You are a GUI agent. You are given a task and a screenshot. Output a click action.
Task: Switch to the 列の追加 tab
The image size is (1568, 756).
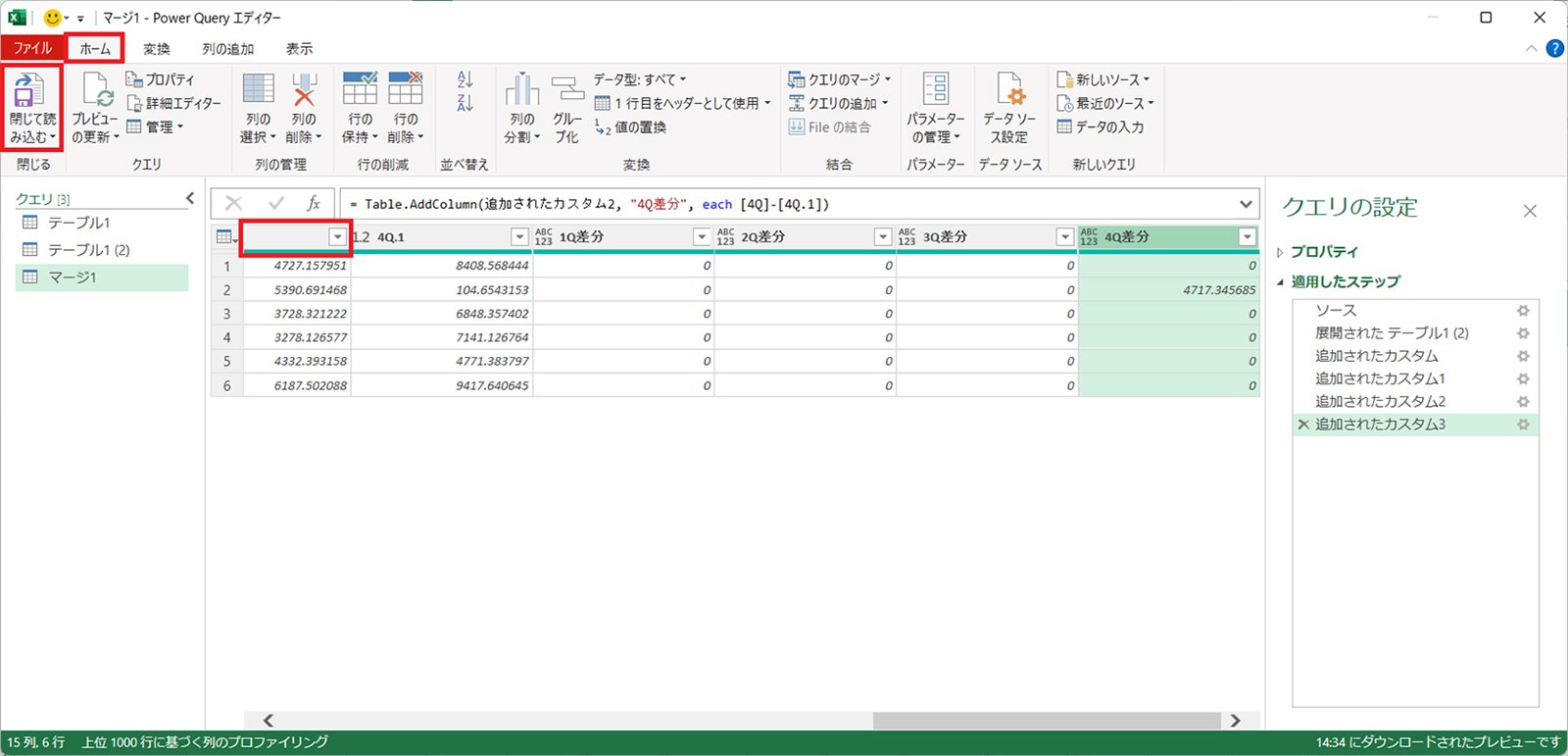[x=227, y=48]
